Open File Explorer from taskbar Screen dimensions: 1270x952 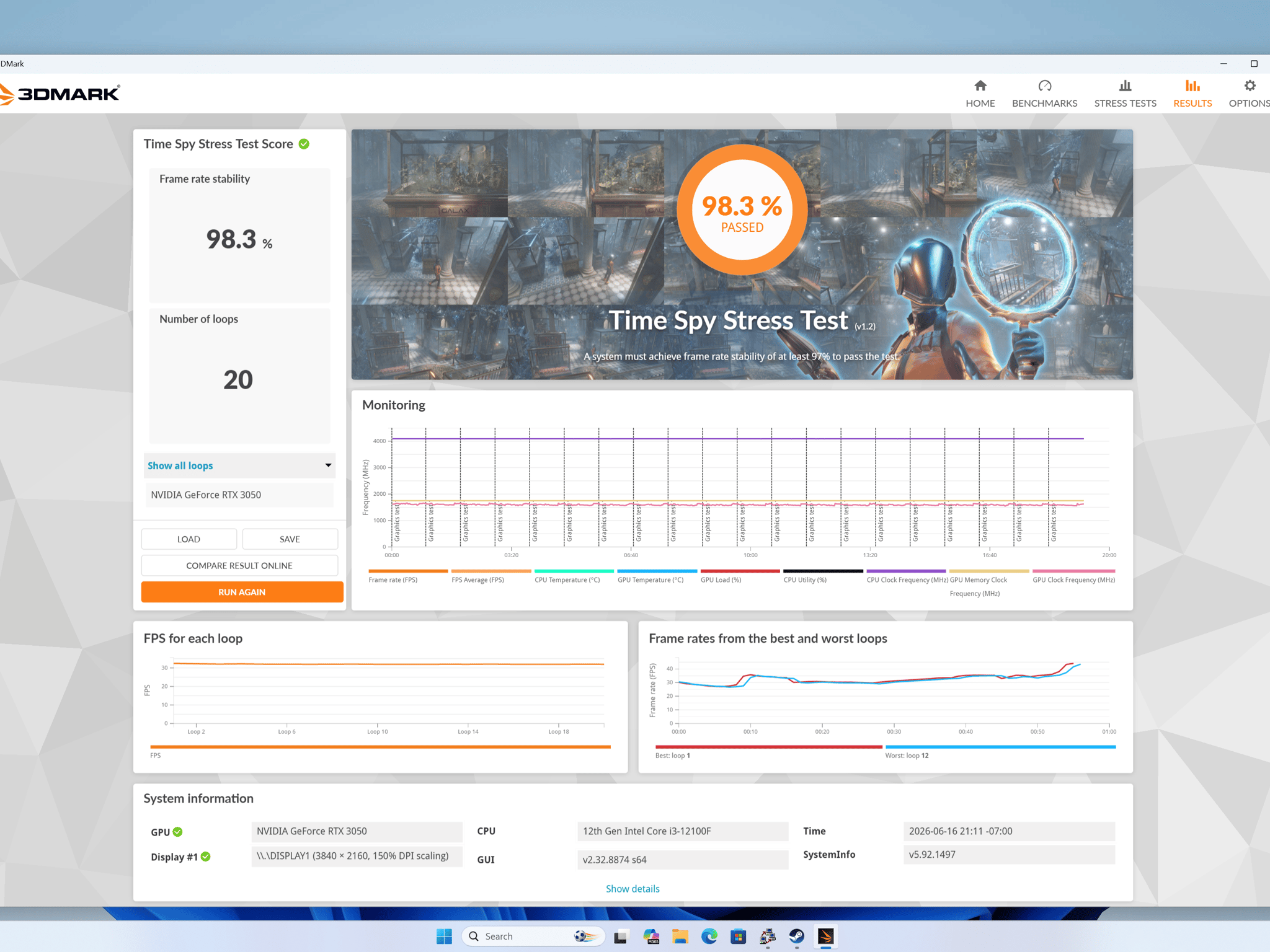[680, 937]
